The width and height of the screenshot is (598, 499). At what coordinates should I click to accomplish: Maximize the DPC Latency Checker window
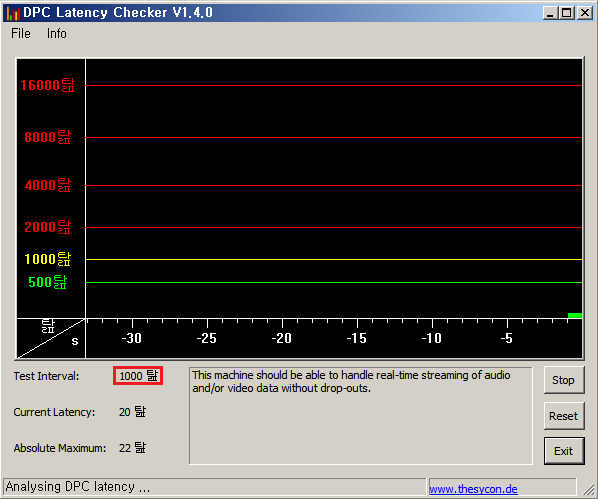(x=567, y=13)
